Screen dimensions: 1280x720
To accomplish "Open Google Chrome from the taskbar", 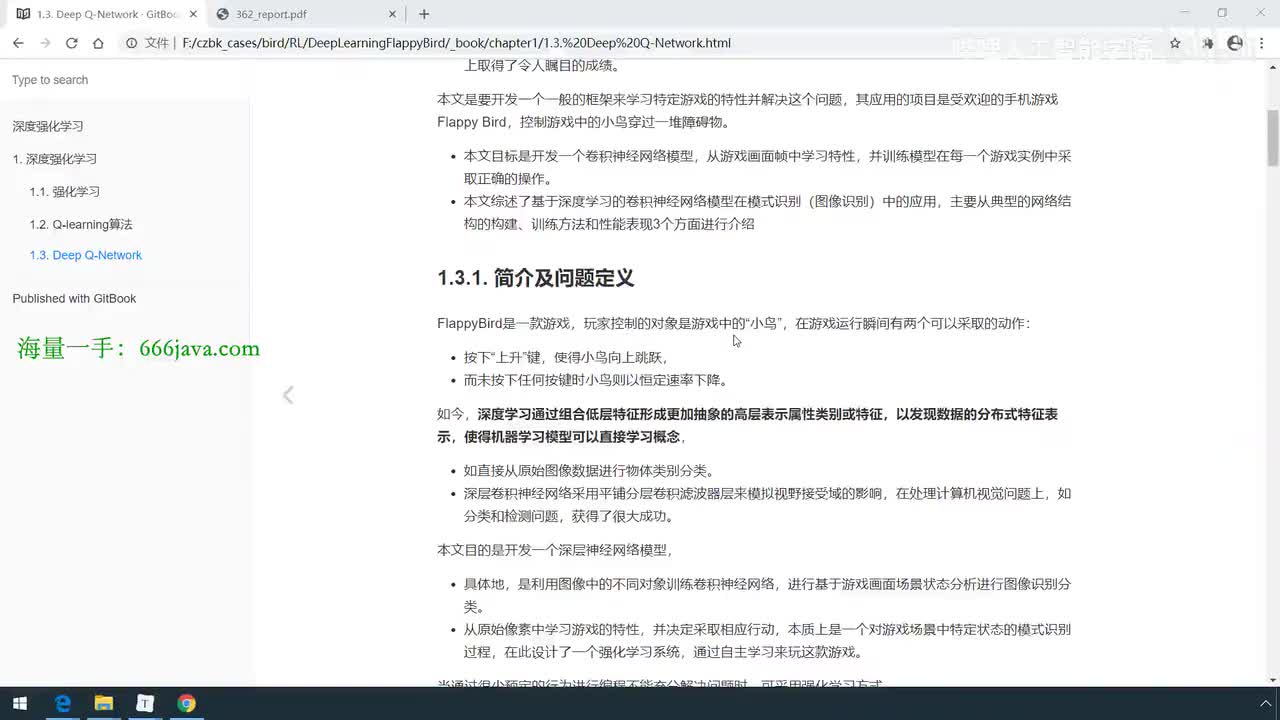I will (x=187, y=703).
